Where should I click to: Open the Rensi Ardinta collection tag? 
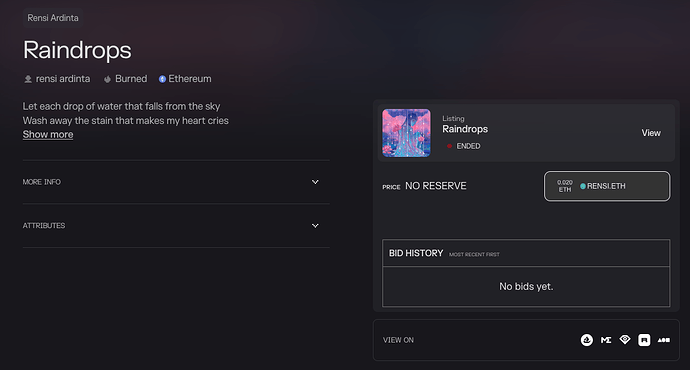pyautogui.click(x=53, y=18)
